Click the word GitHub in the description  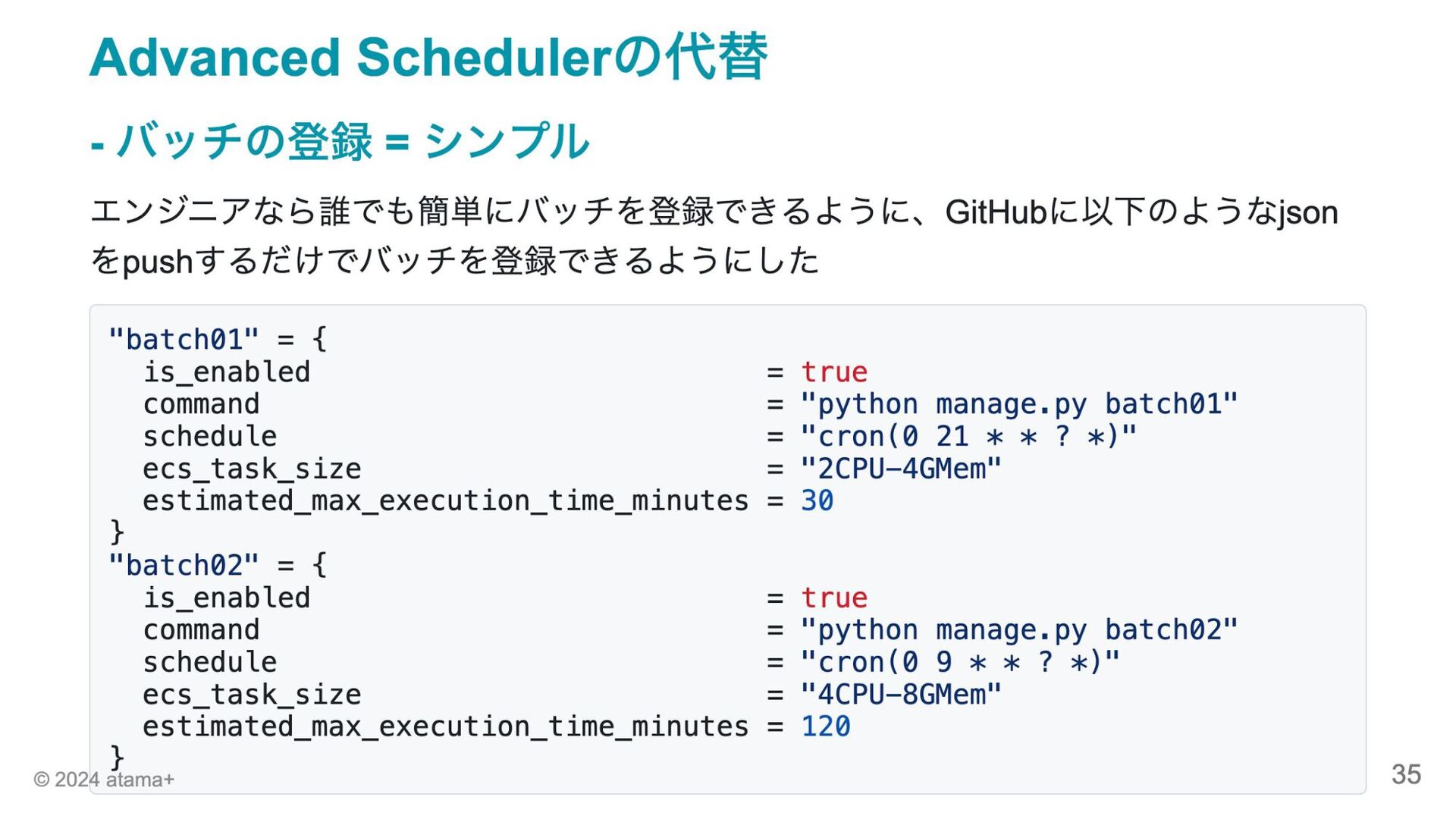pos(996,212)
